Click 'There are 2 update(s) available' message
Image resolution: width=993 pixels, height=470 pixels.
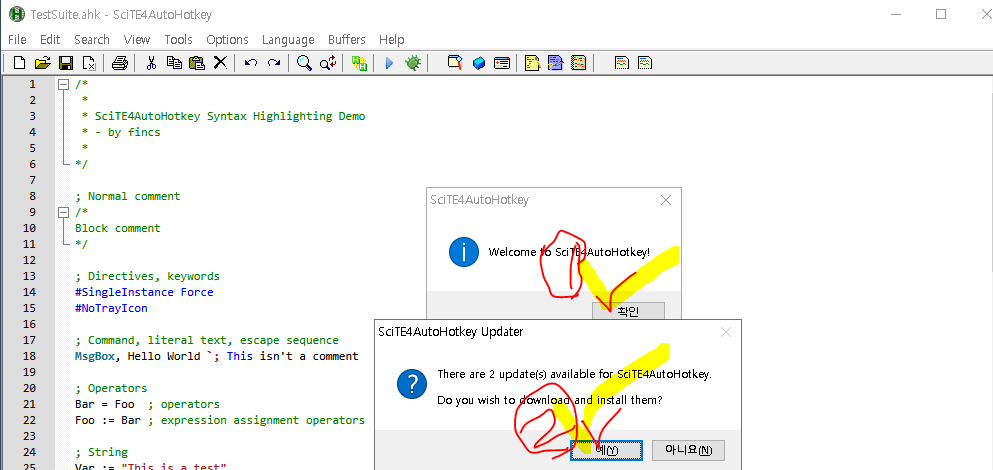click(575, 374)
